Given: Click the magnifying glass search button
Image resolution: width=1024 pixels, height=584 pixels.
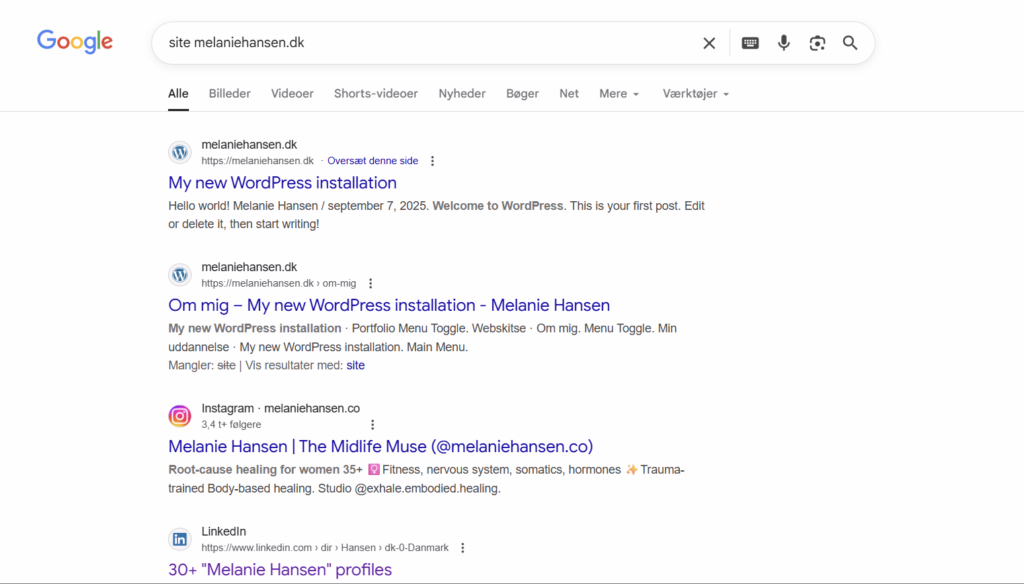Looking at the screenshot, I should [x=850, y=43].
